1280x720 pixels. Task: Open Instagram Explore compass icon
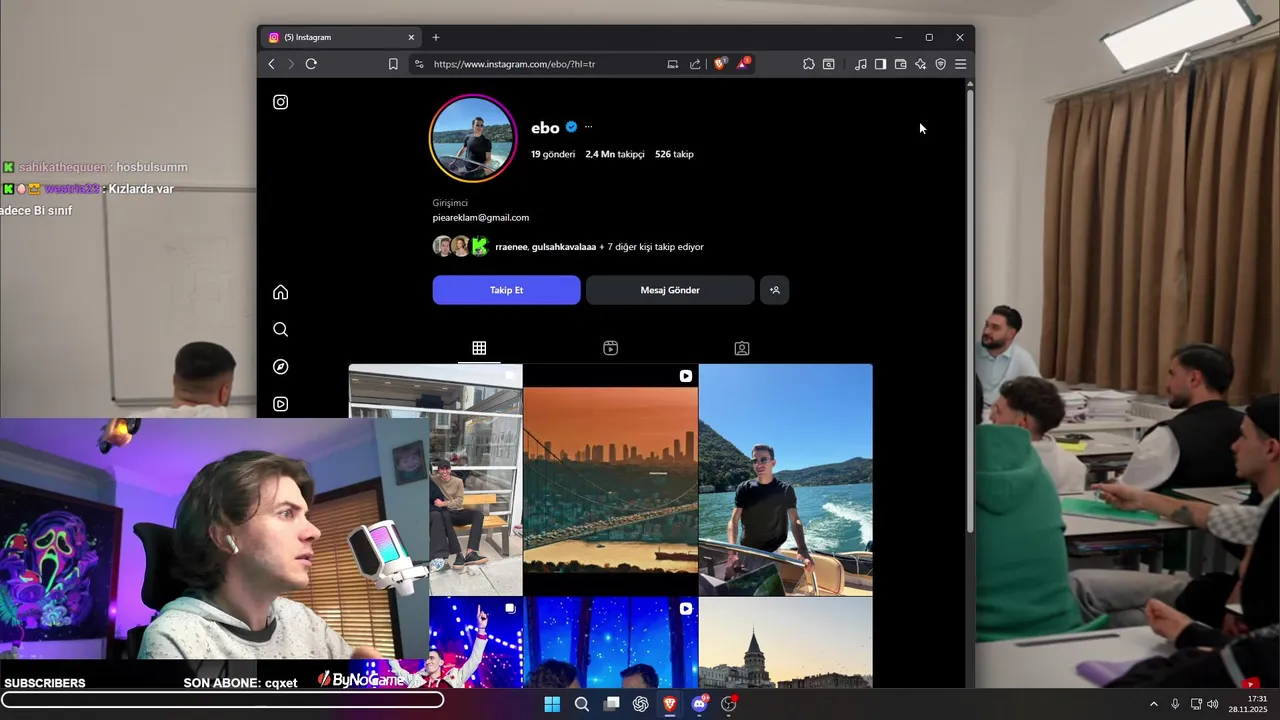pyautogui.click(x=281, y=367)
